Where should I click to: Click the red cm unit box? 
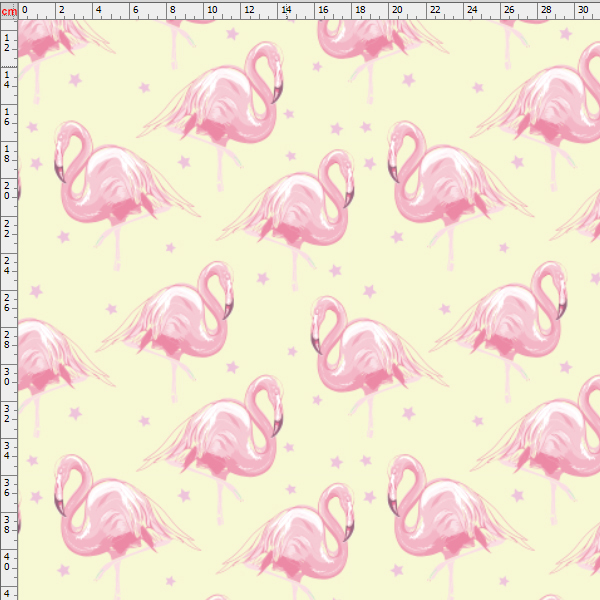[x=9, y=11]
